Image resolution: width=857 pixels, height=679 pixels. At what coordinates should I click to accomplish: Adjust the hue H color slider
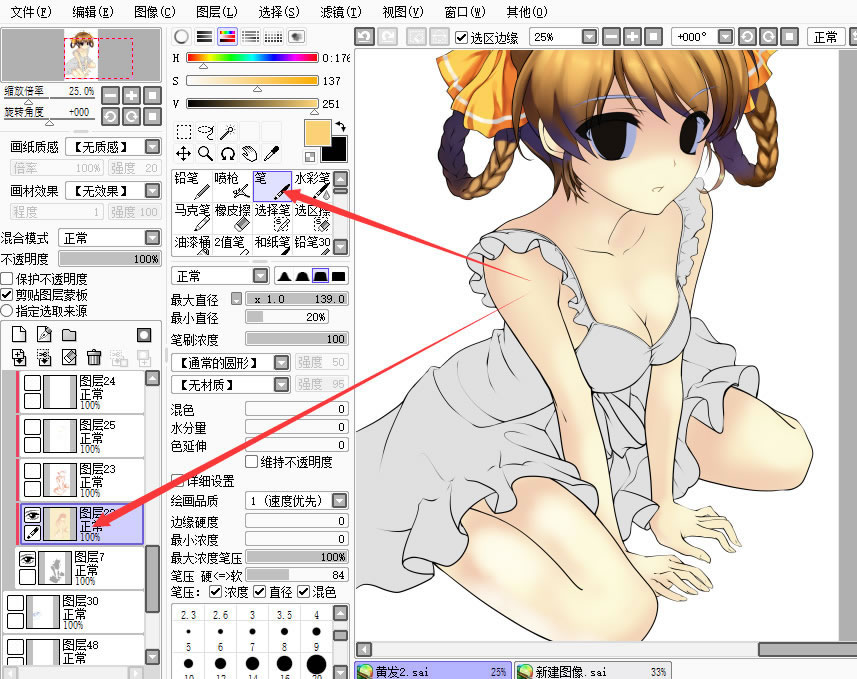(252, 57)
